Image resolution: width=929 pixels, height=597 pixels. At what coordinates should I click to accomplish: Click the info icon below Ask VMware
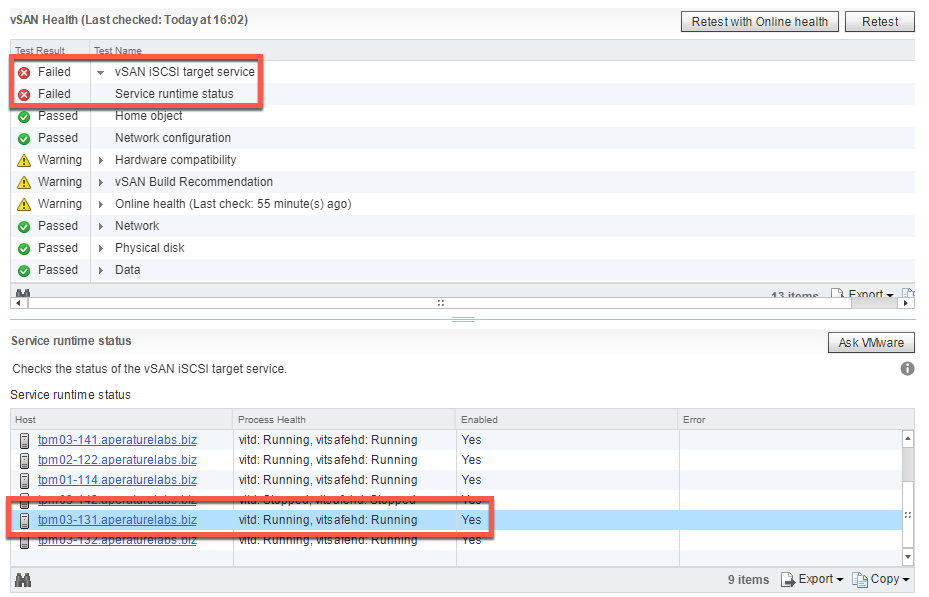pos(907,369)
